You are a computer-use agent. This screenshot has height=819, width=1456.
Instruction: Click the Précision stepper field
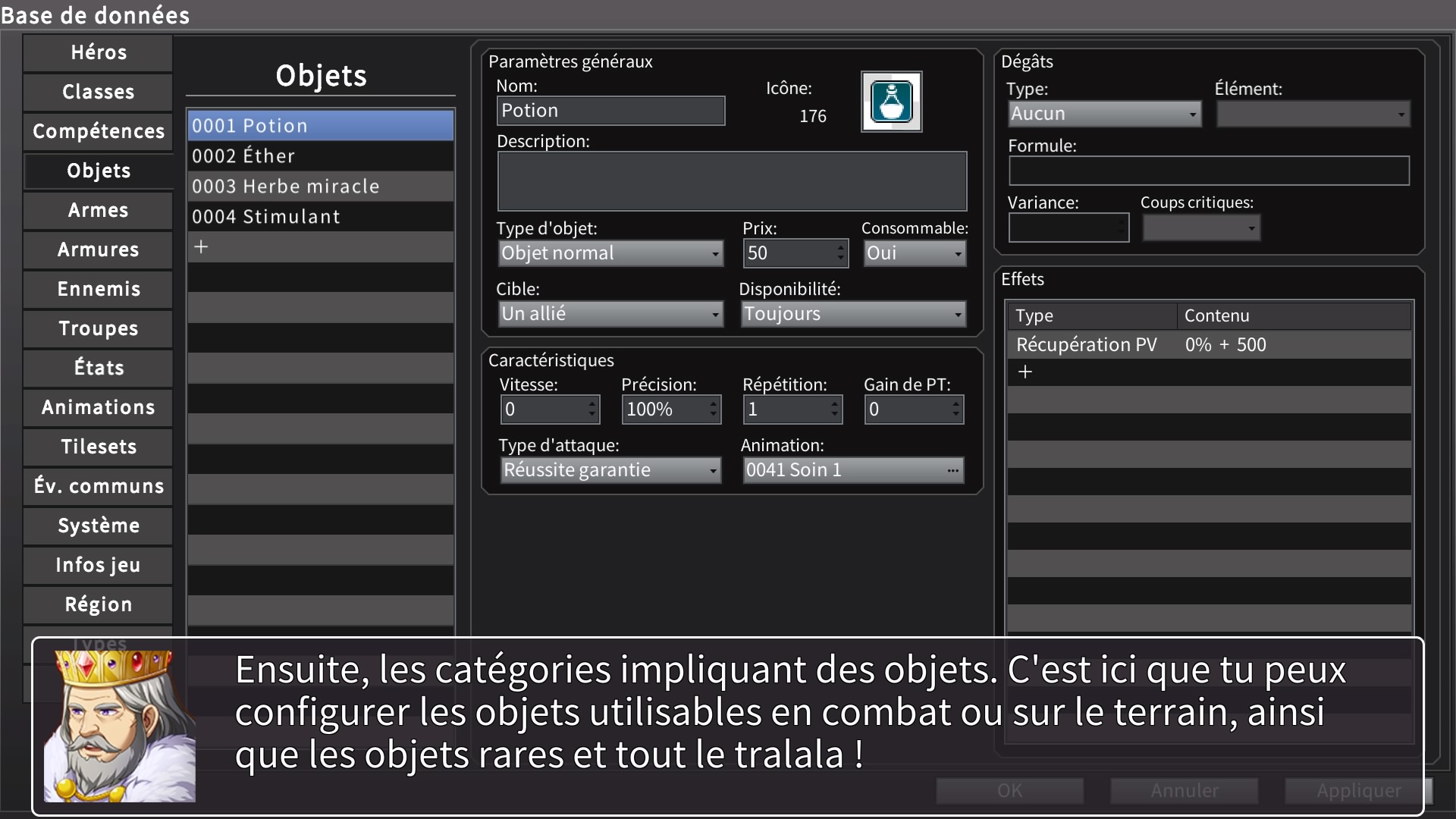tap(671, 409)
